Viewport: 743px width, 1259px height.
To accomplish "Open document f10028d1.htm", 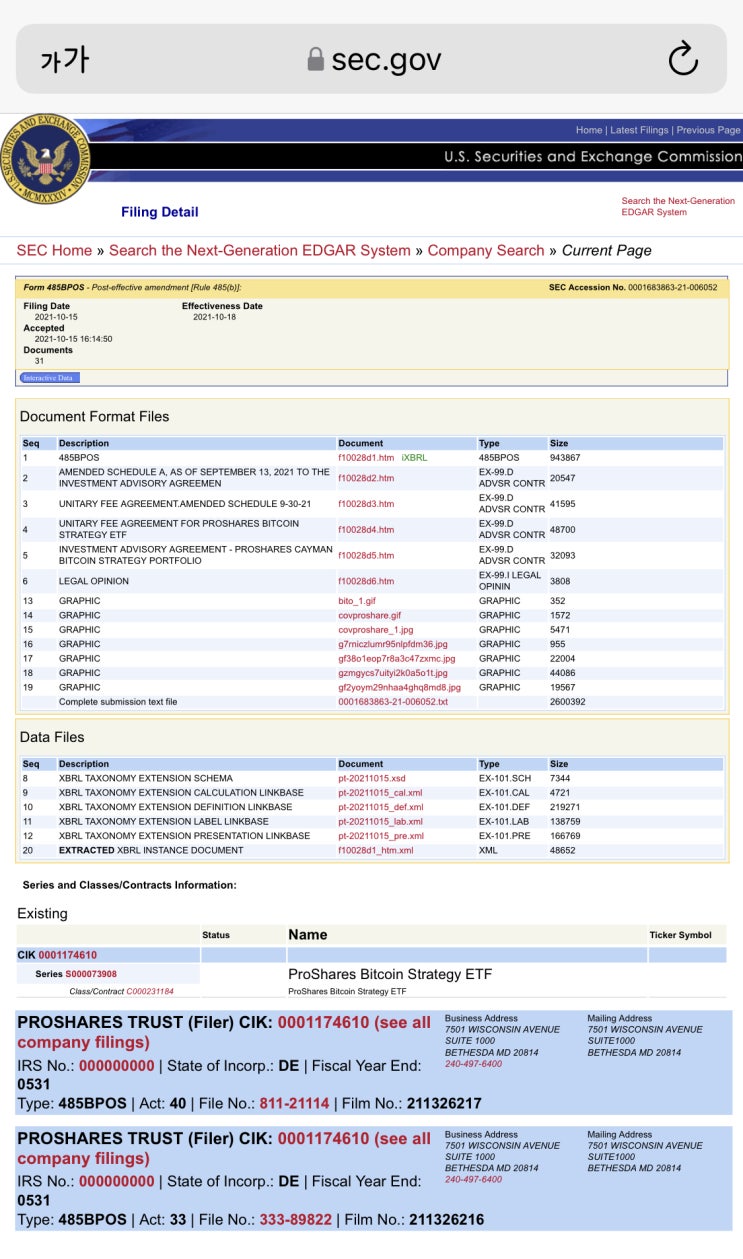I will (x=366, y=457).
